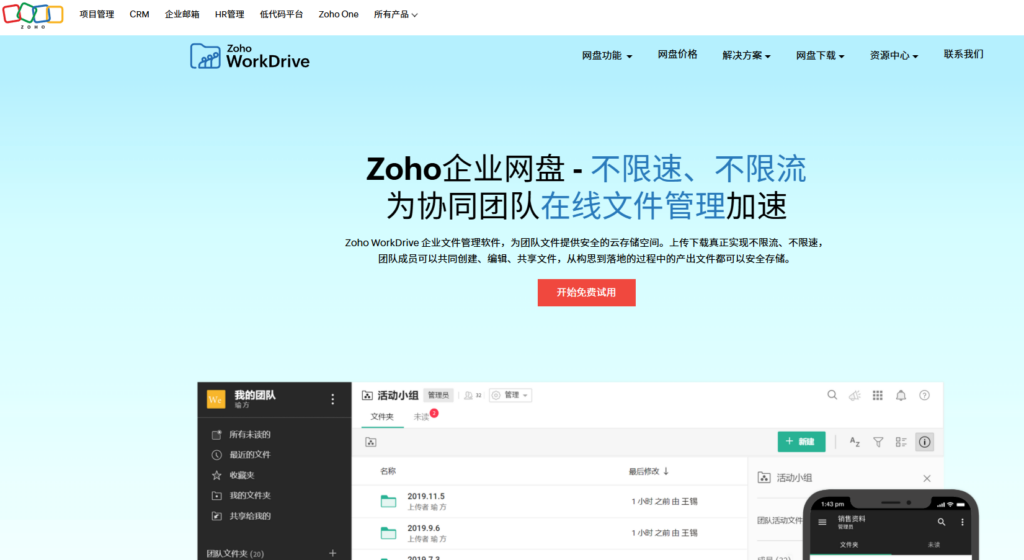Click the help question mark icon
The image size is (1024, 560).
click(924, 395)
